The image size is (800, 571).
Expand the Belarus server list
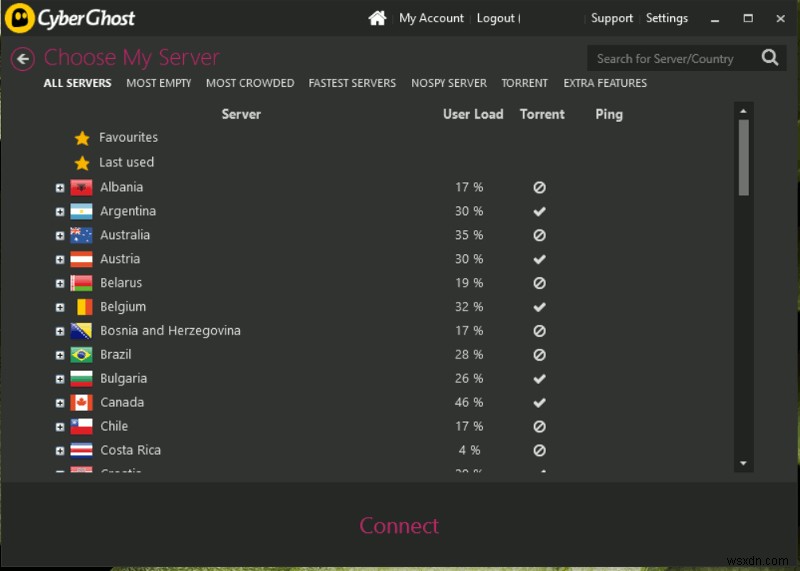(x=60, y=284)
